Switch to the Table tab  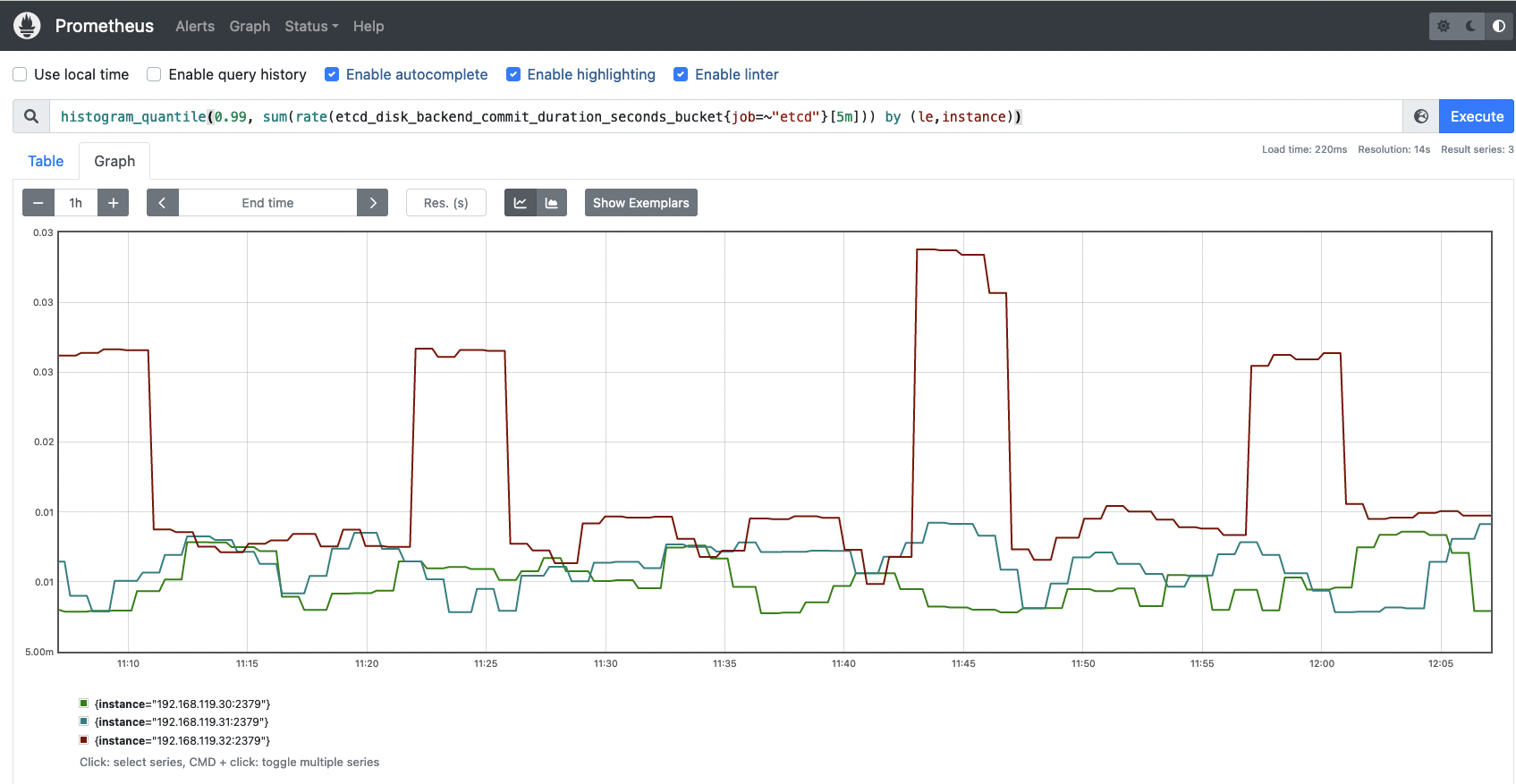click(x=46, y=161)
